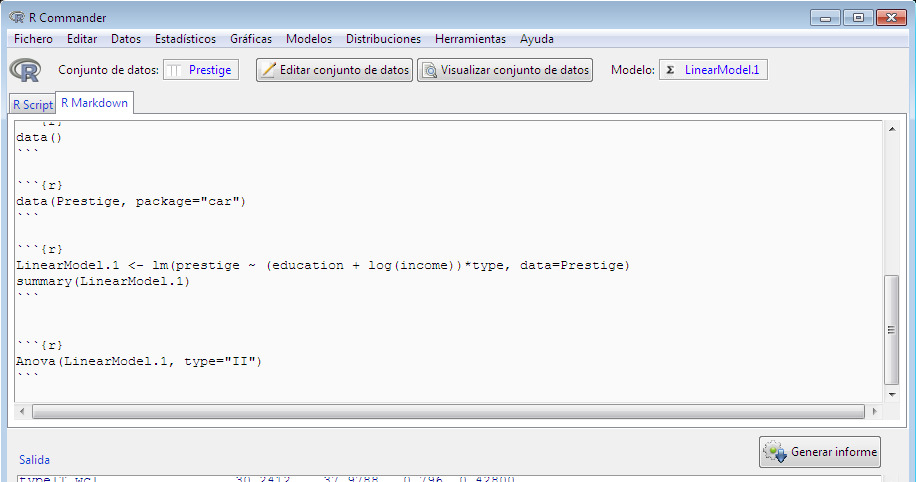
Task: Click gear icon on Generar informe button
Action: click(x=775, y=452)
